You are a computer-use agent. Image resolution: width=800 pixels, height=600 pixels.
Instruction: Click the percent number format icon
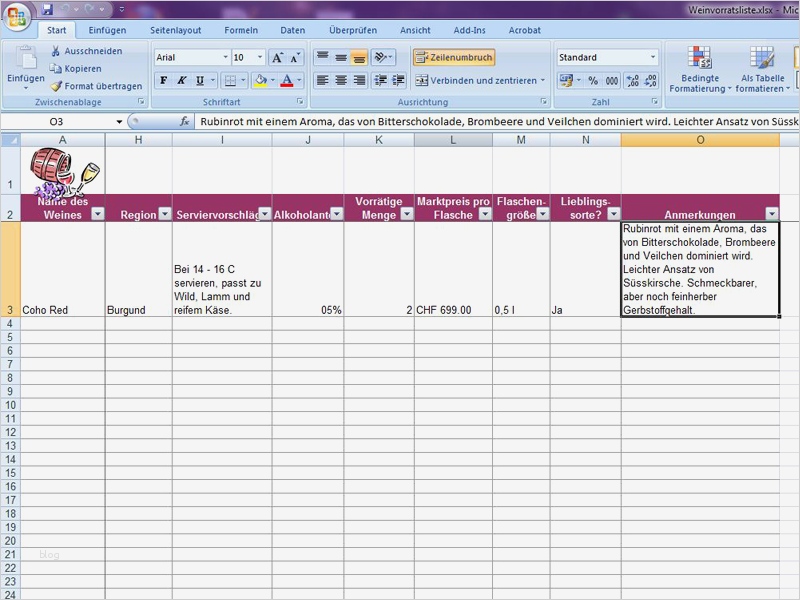593,81
